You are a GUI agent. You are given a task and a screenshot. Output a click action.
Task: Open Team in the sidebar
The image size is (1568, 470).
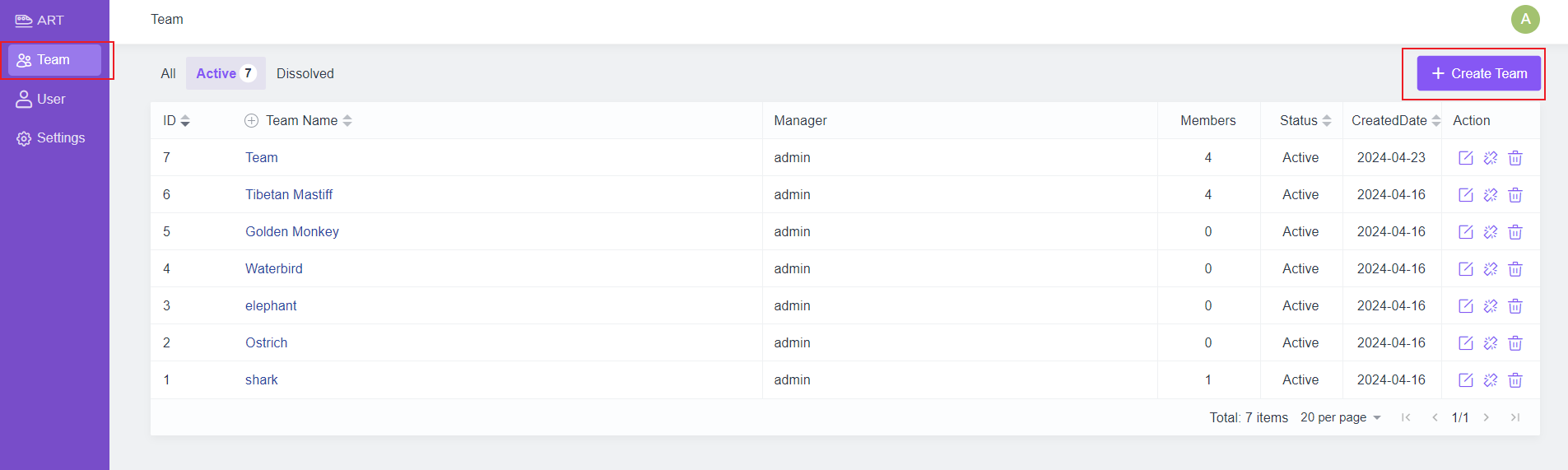(54, 60)
